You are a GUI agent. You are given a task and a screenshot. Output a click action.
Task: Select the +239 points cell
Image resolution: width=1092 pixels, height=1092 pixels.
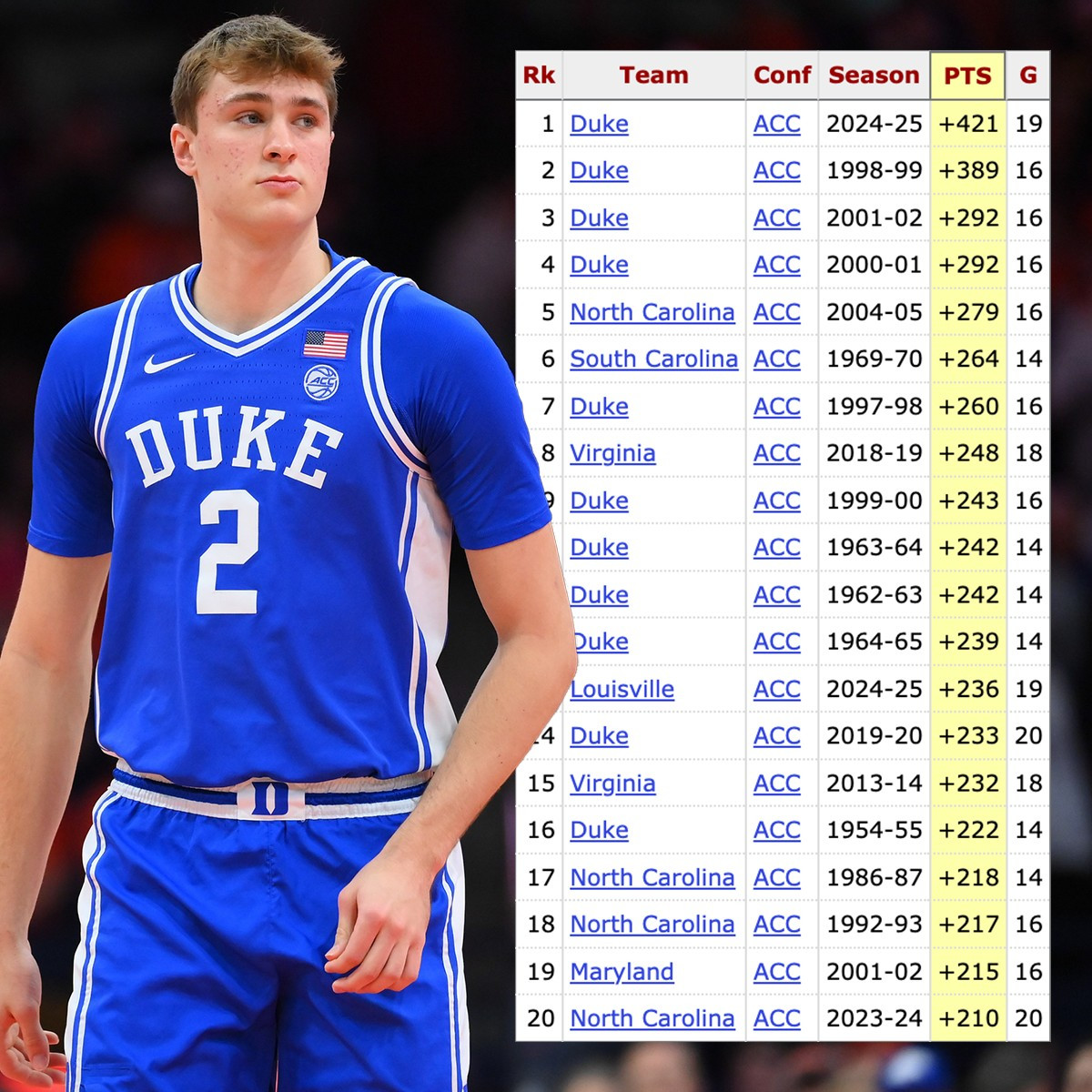point(968,642)
